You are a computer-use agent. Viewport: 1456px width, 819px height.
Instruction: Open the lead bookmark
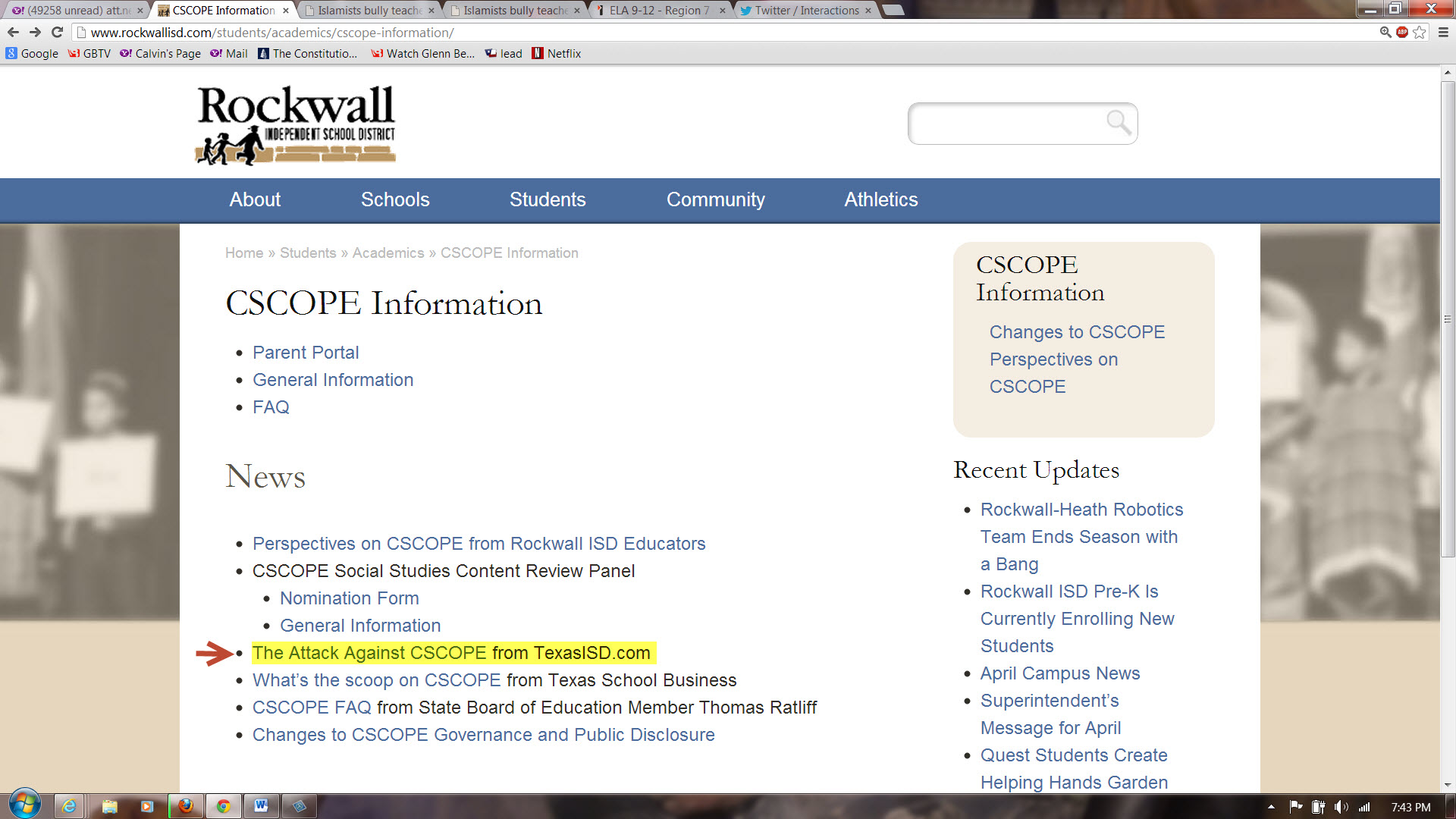pos(504,54)
